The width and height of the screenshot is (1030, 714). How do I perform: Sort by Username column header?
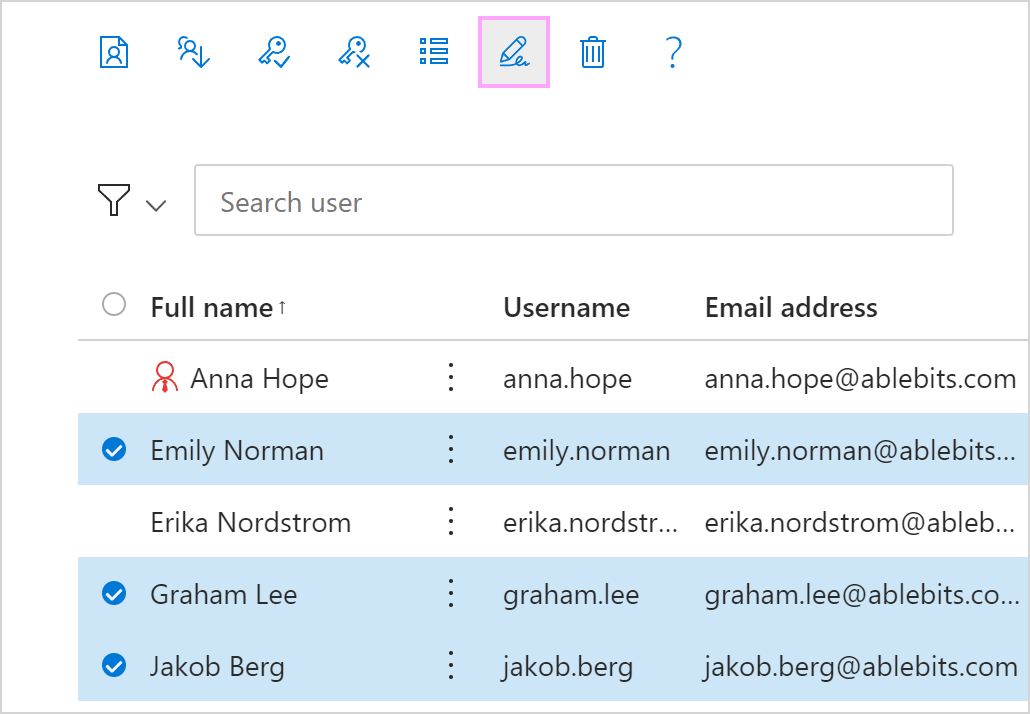coord(566,307)
